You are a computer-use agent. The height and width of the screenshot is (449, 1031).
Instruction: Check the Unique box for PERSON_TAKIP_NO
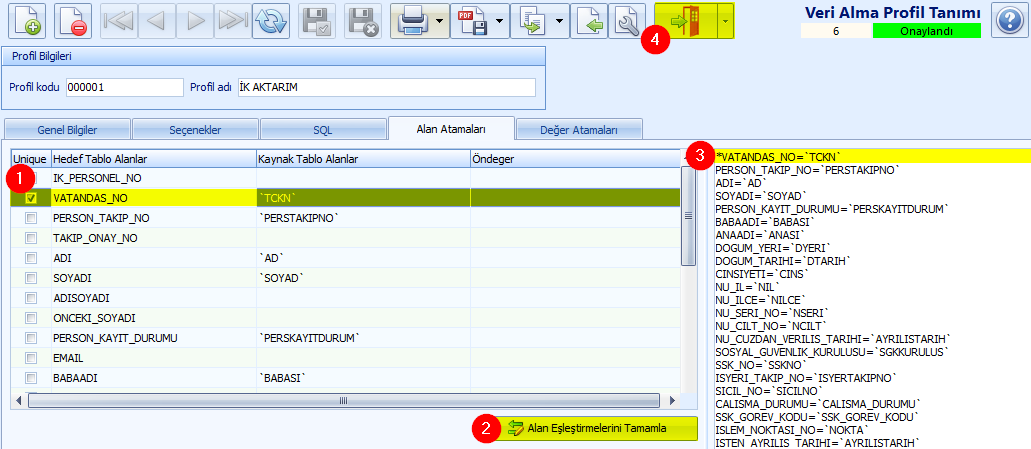click(31, 218)
